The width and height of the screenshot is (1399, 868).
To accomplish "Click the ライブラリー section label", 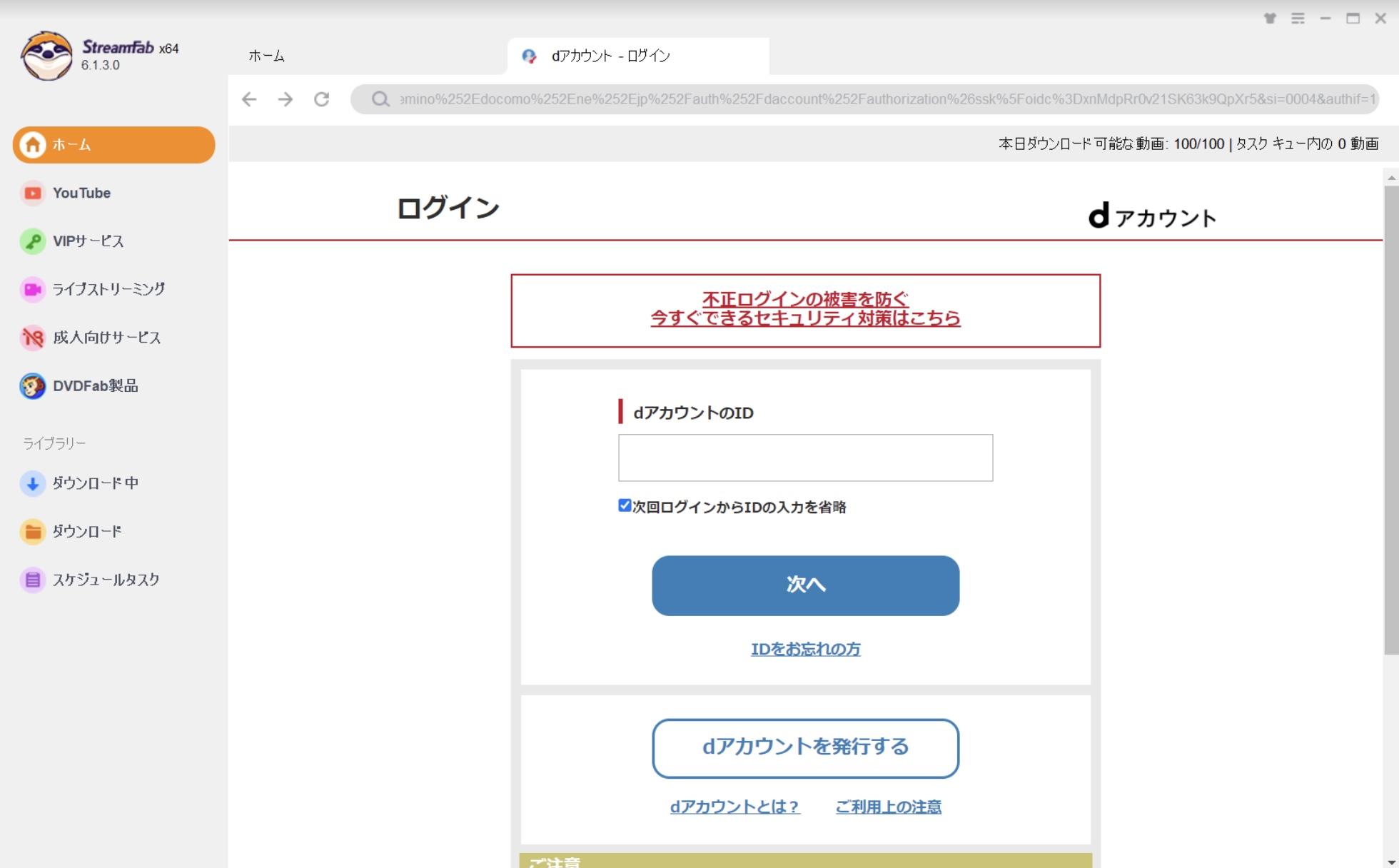I will pos(54,443).
